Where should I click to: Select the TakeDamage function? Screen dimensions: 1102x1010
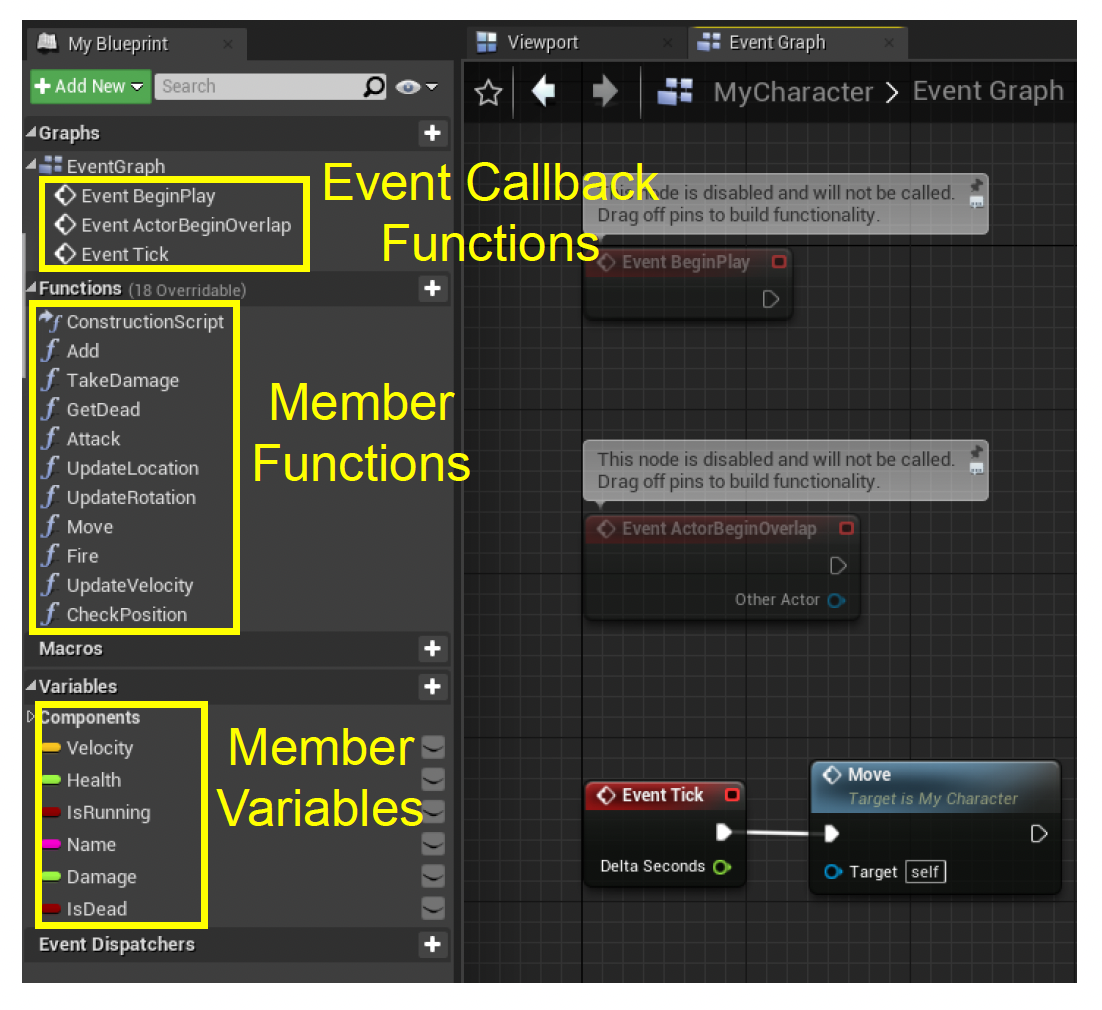(122, 380)
